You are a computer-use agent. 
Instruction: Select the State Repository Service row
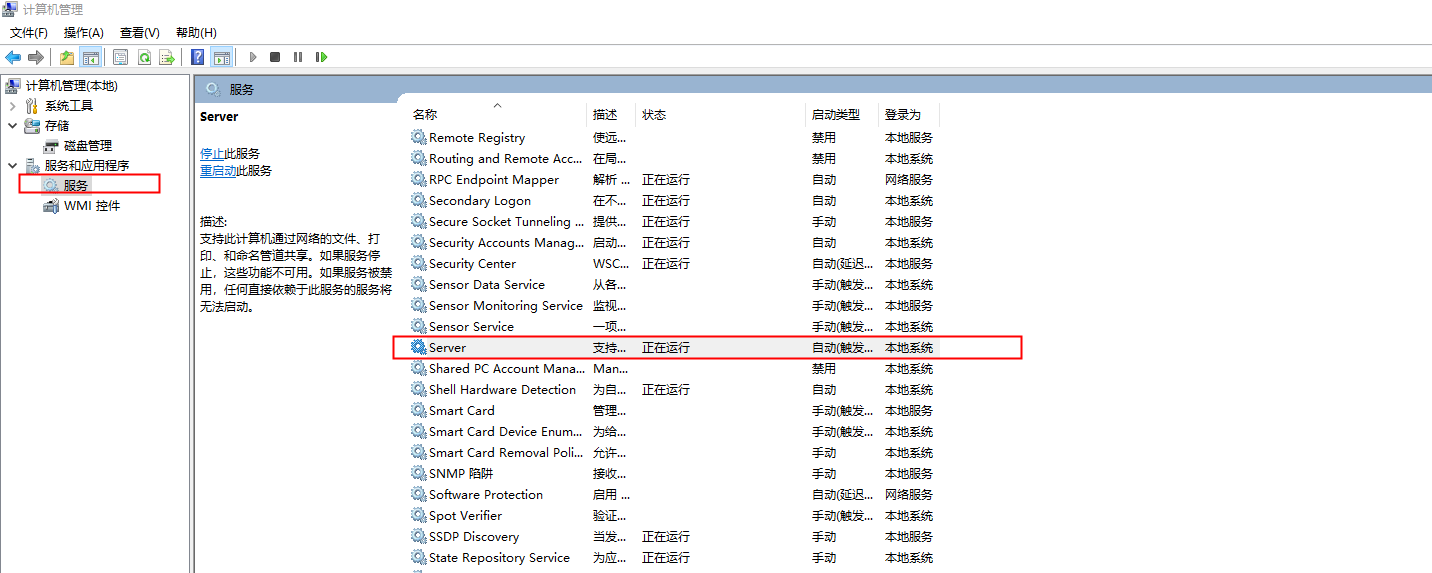674,557
